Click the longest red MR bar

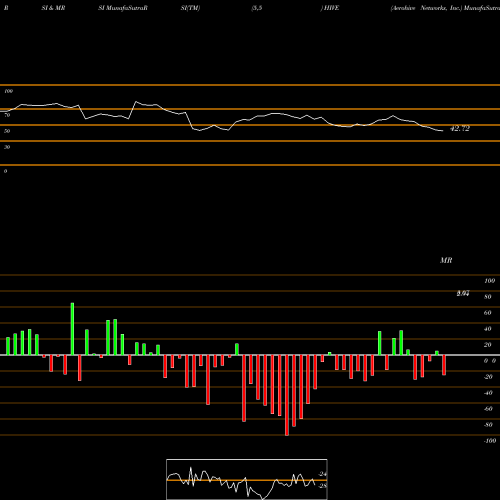tap(287, 395)
